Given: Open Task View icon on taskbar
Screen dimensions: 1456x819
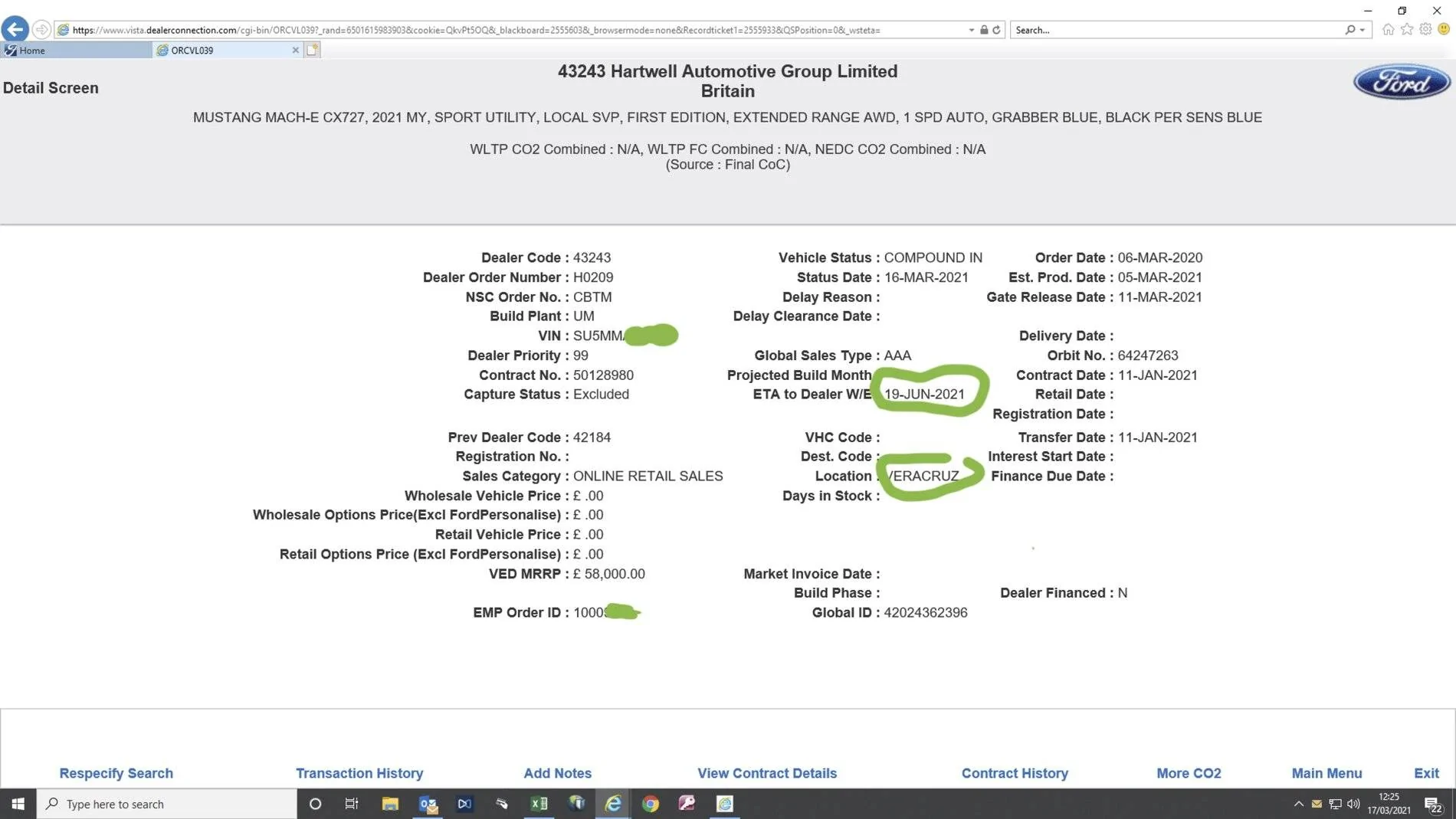Looking at the screenshot, I should 352,804.
